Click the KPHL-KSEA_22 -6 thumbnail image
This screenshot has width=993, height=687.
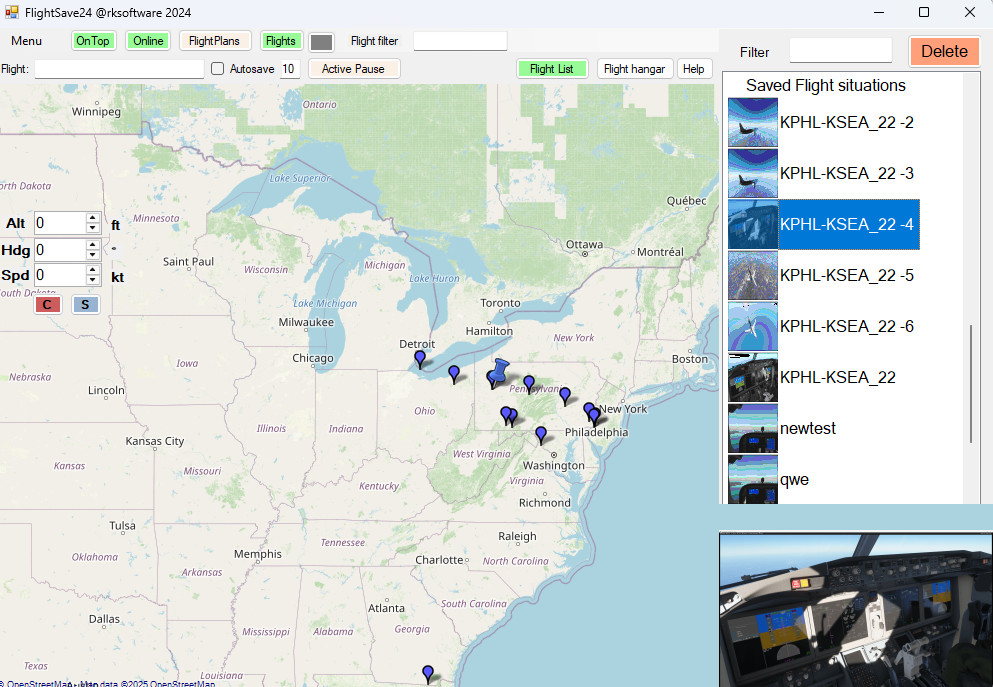[x=752, y=326]
